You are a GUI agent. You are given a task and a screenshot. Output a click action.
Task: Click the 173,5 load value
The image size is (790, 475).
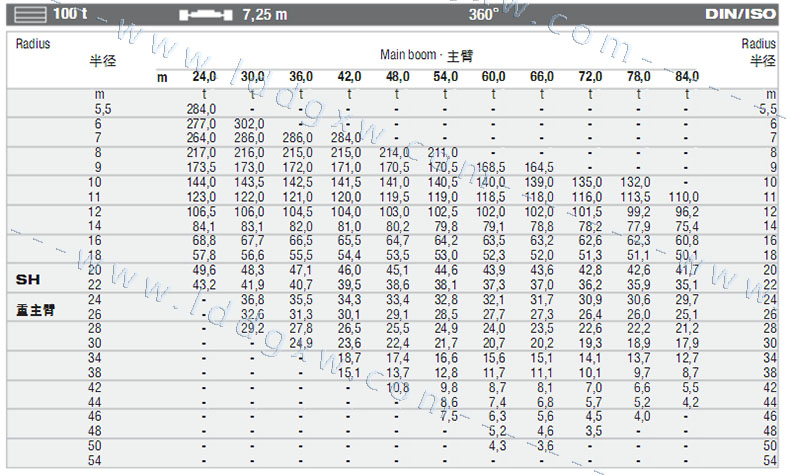[x=201, y=167]
